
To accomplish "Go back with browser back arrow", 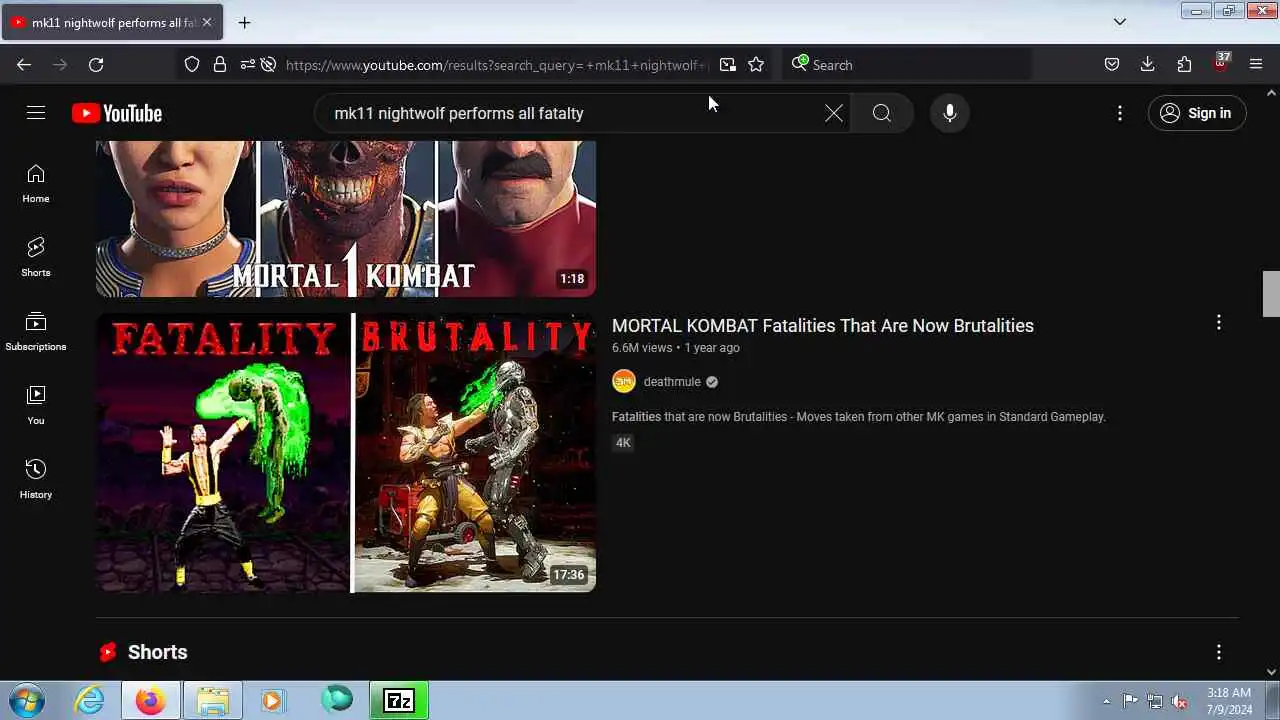I will pyautogui.click(x=24, y=64).
